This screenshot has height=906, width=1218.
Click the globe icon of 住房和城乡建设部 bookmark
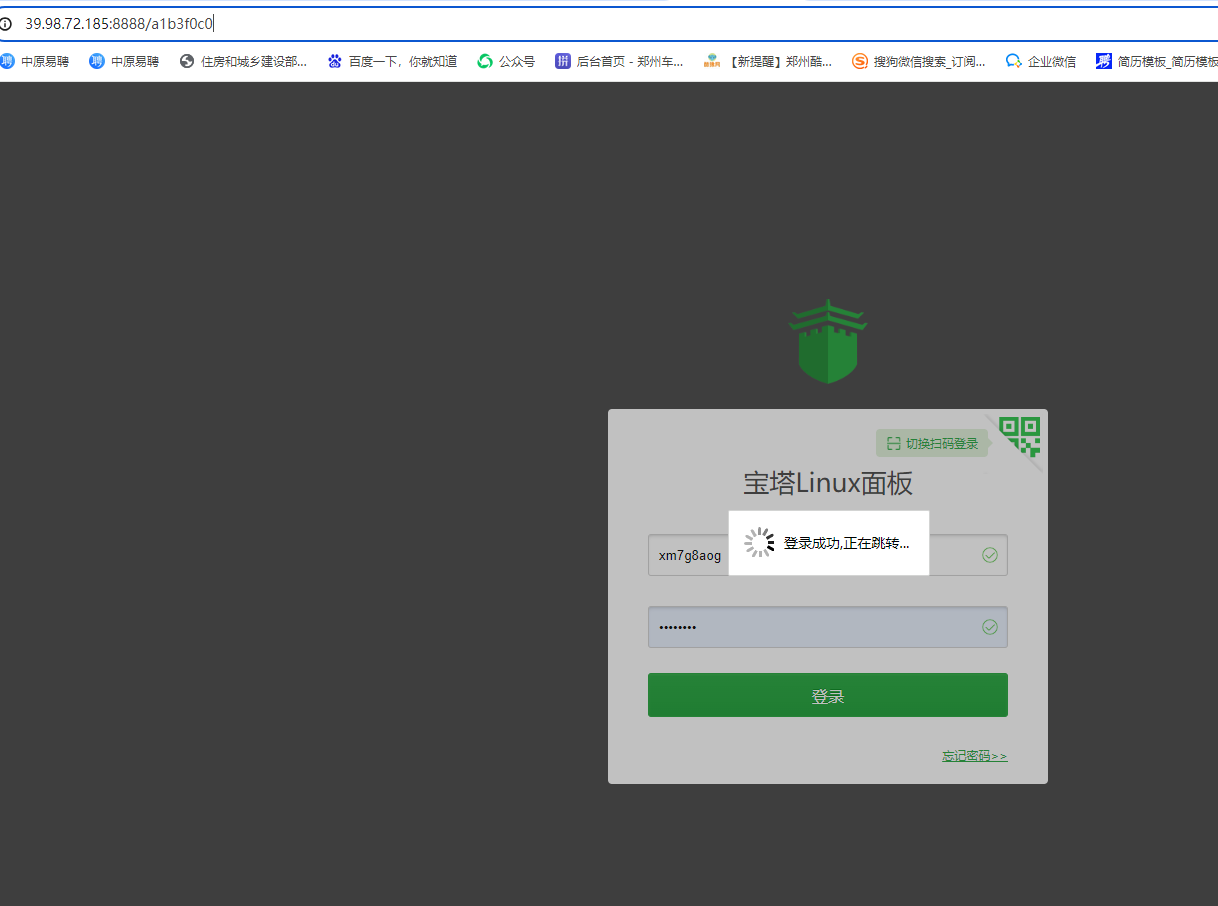187,61
